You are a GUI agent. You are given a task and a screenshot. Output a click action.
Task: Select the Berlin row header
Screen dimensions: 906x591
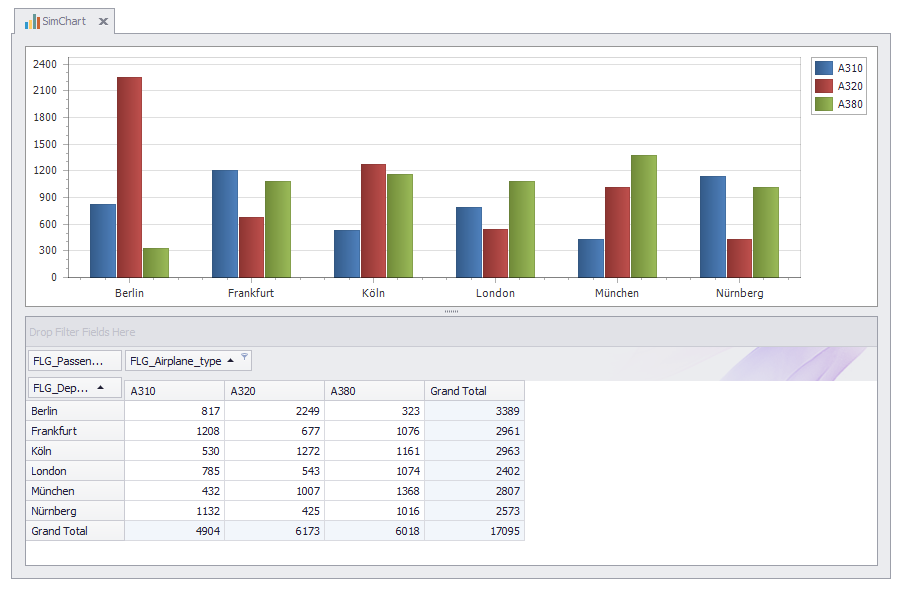click(x=75, y=411)
